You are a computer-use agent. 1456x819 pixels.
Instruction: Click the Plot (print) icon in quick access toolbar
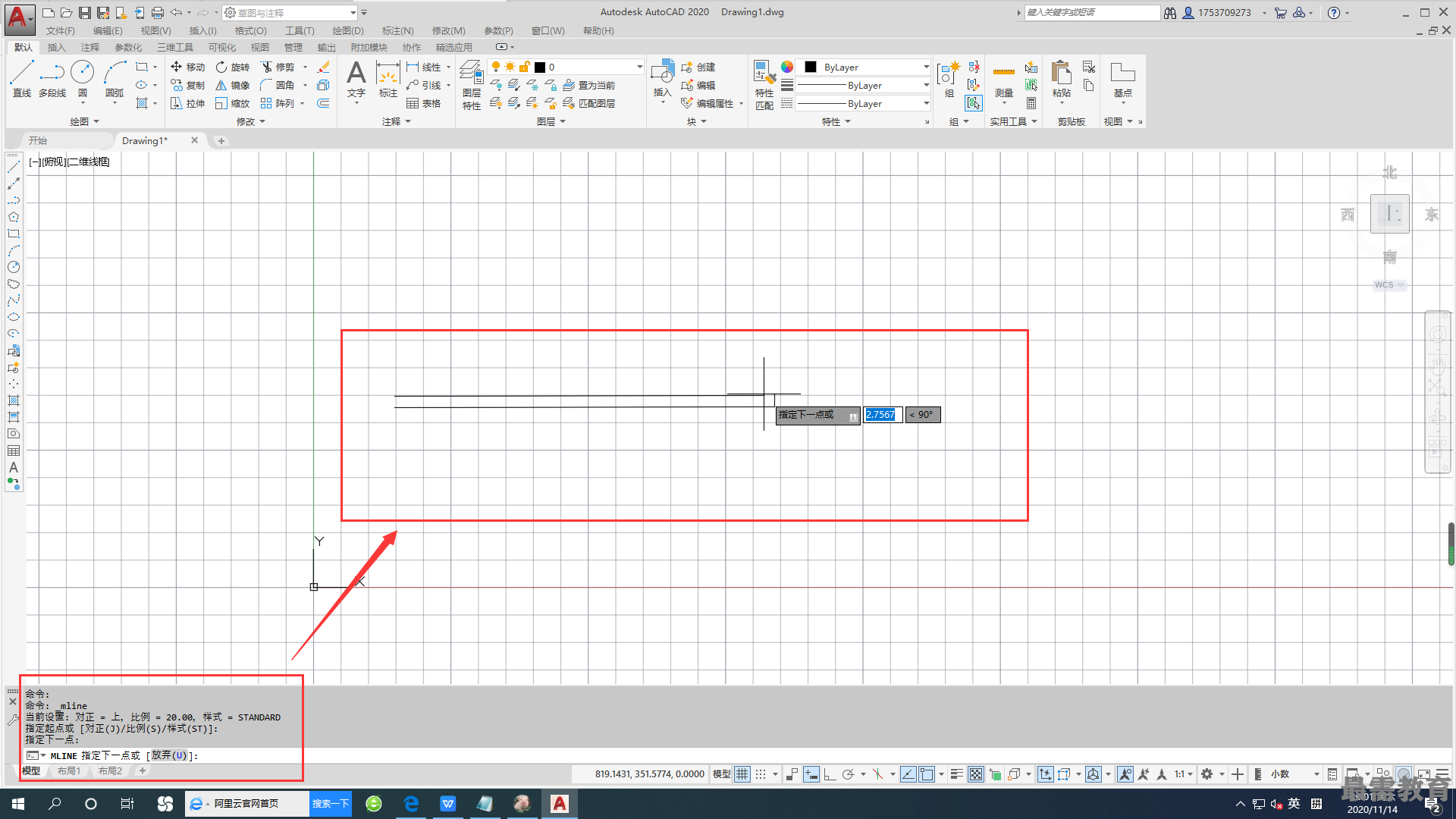(x=157, y=13)
